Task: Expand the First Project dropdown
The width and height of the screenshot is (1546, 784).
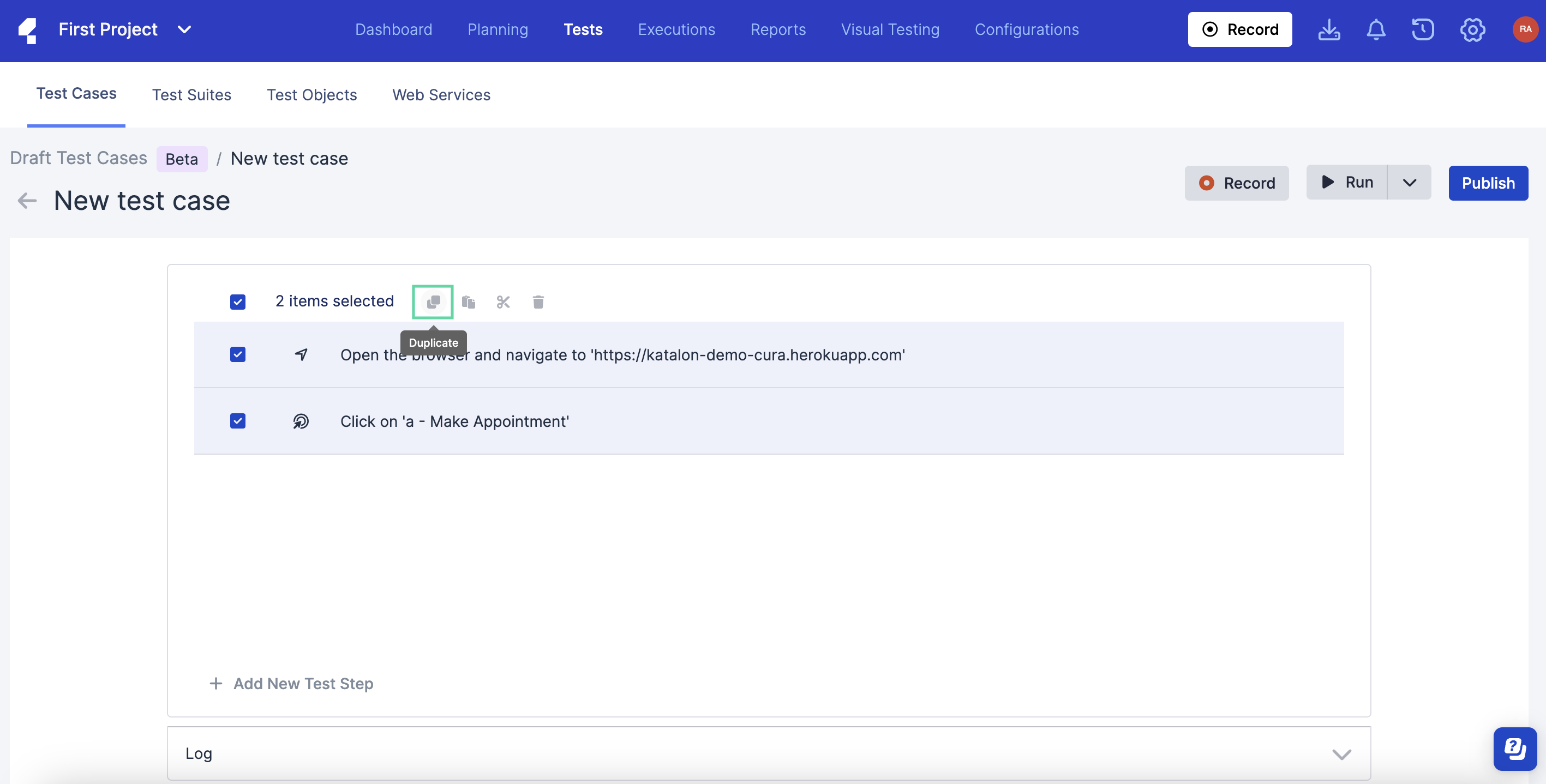Action: click(184, 29)
